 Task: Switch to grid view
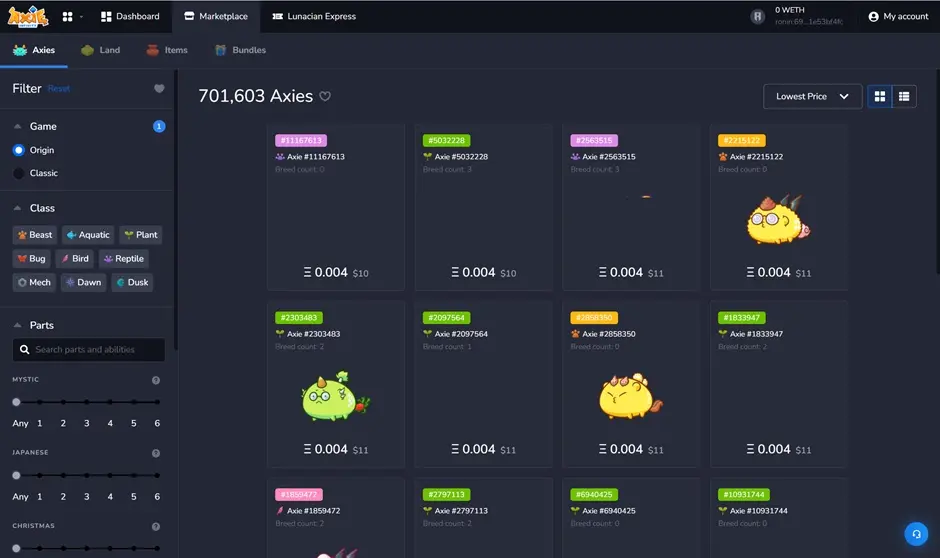pos(880,96)
